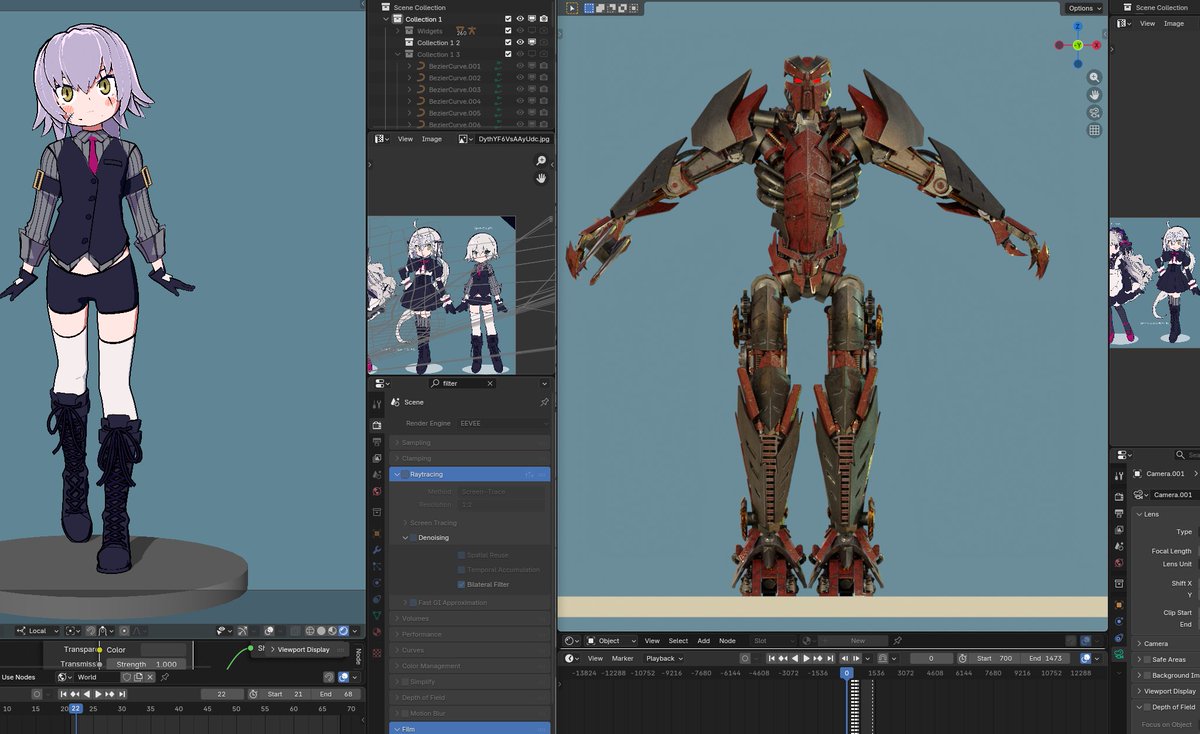1200x734 pixels.
Task: Click the End frame 1473 field
Action: click(1045, 658)
